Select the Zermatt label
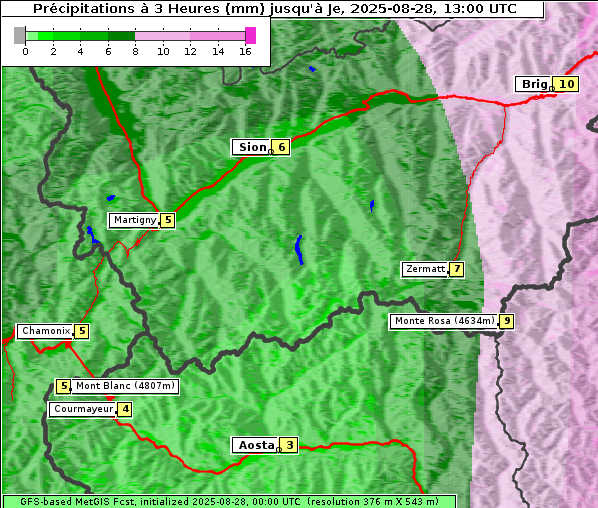The image size is (598, 508). [425, 269]
